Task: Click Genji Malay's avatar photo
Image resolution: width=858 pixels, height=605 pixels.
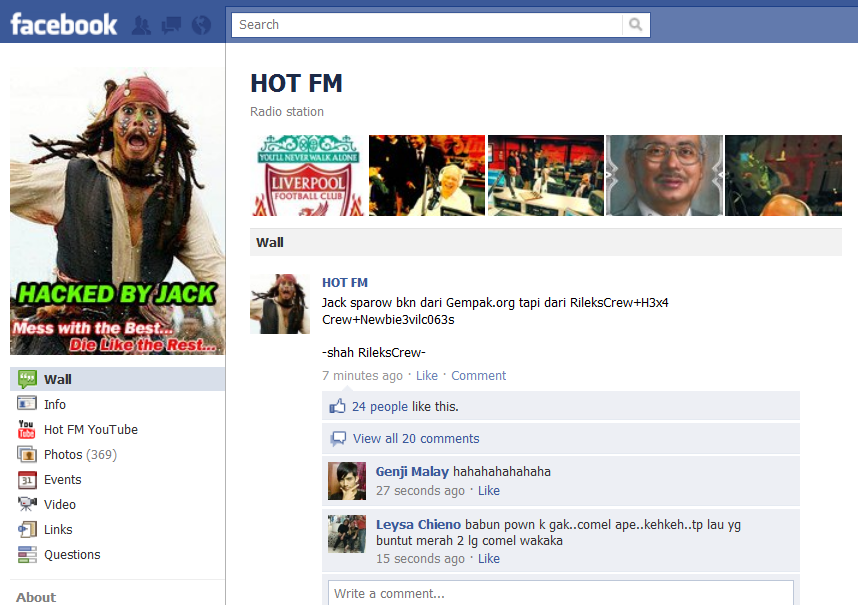Action: click(x=347, y=481)
